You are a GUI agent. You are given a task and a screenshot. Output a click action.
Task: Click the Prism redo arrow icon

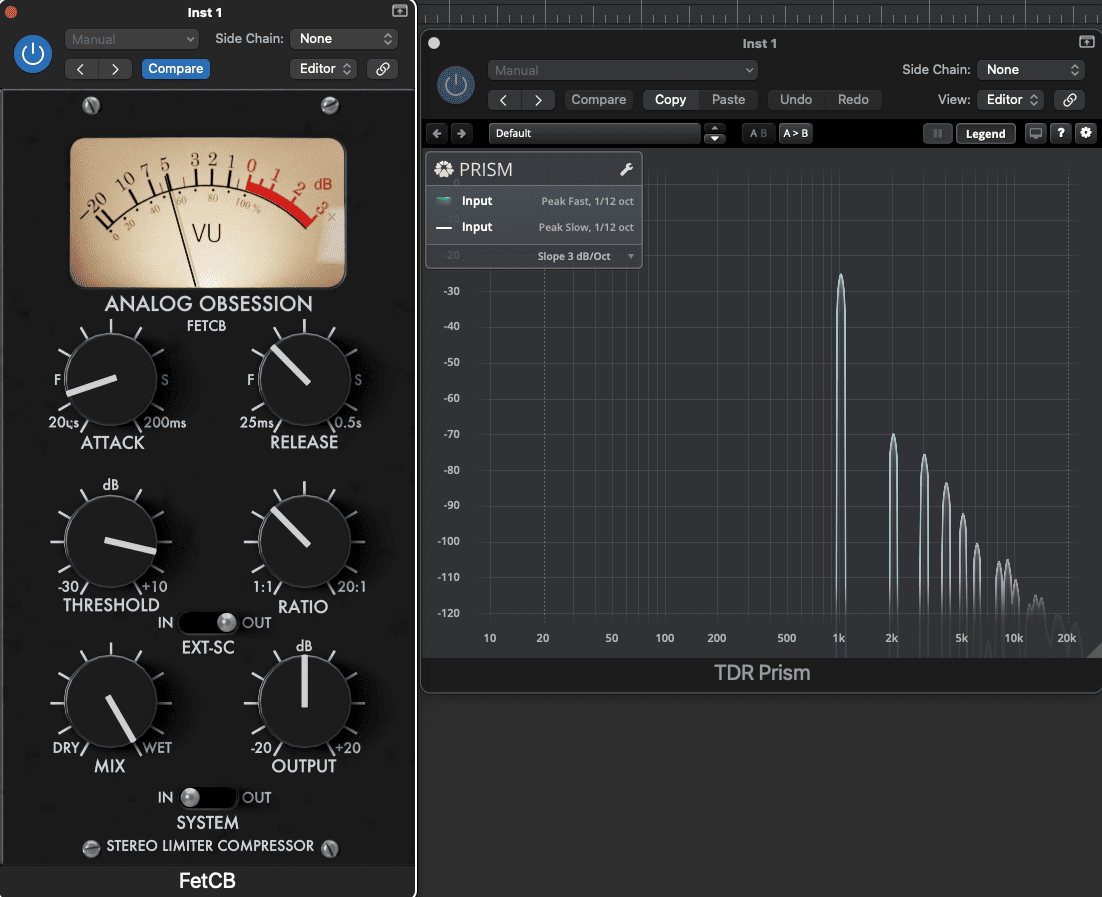[x=460, y=133]
